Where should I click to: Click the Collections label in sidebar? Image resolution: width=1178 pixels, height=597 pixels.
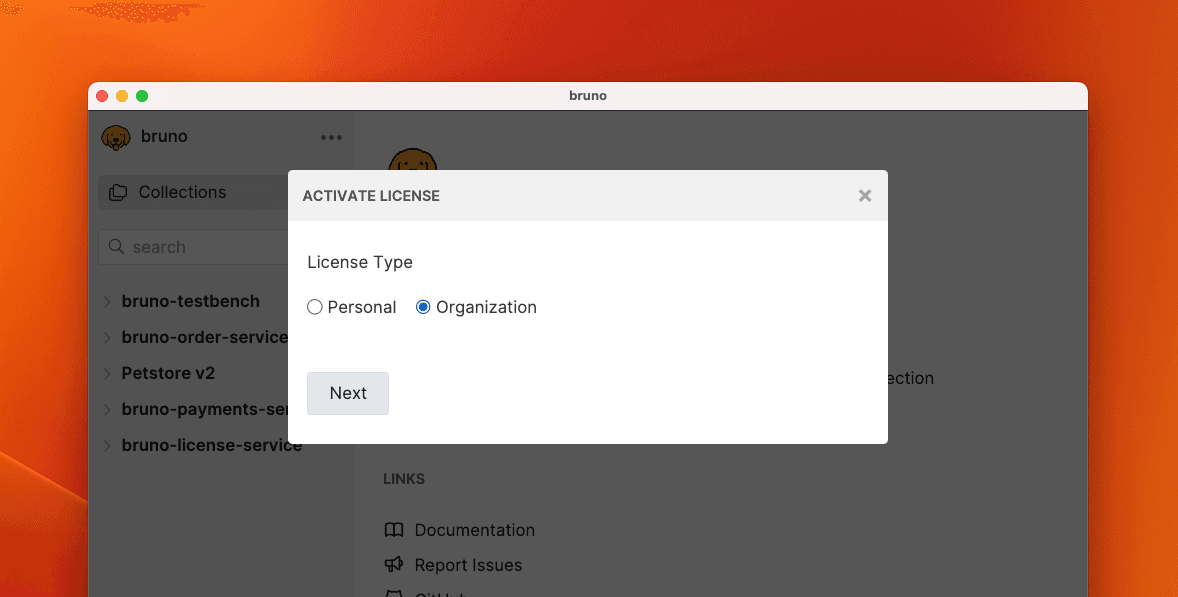click(x=183, y=192)
